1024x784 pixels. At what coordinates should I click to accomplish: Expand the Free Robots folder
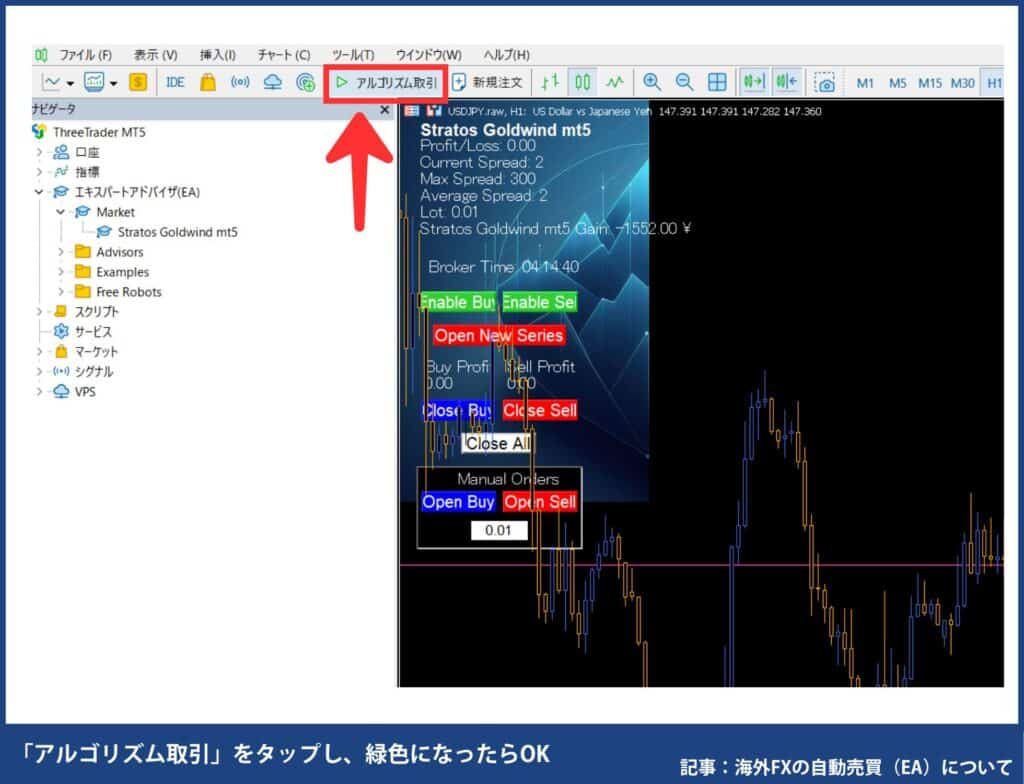[x=61, y=291]
